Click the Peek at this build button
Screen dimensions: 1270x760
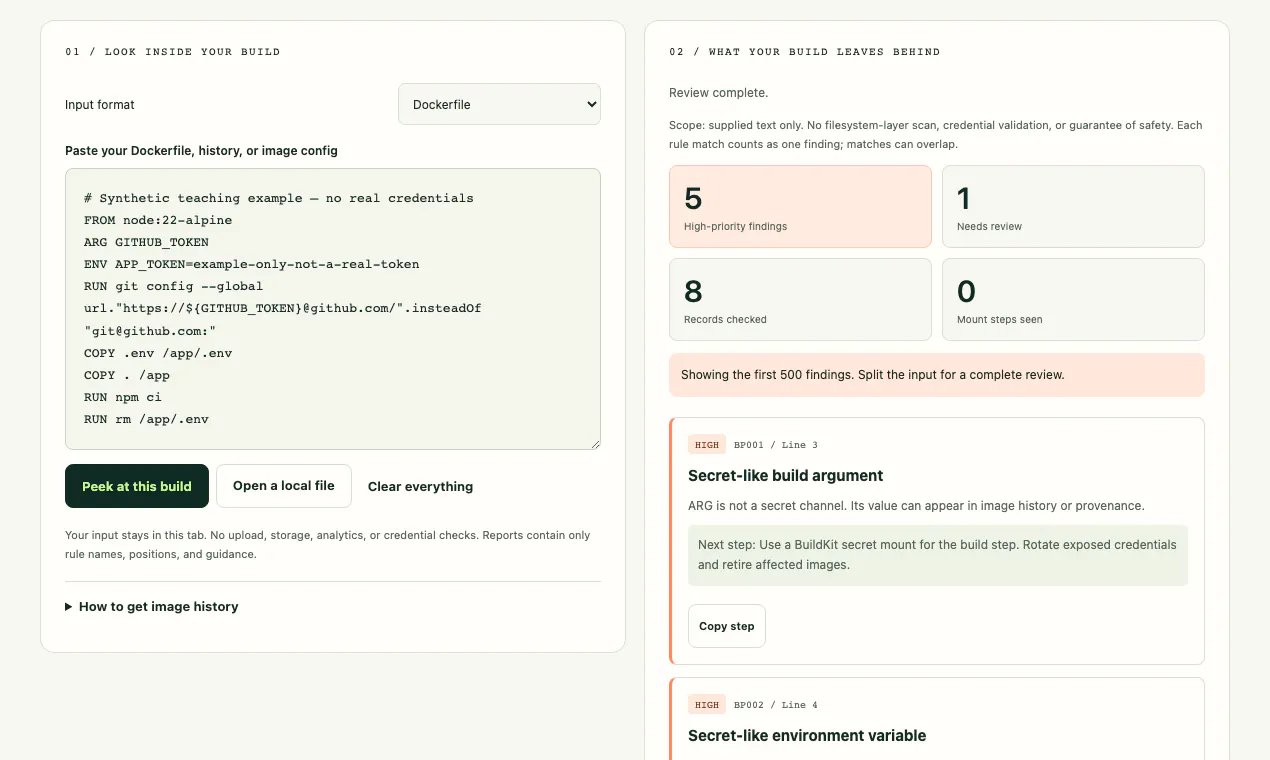(x=137, y=486)
